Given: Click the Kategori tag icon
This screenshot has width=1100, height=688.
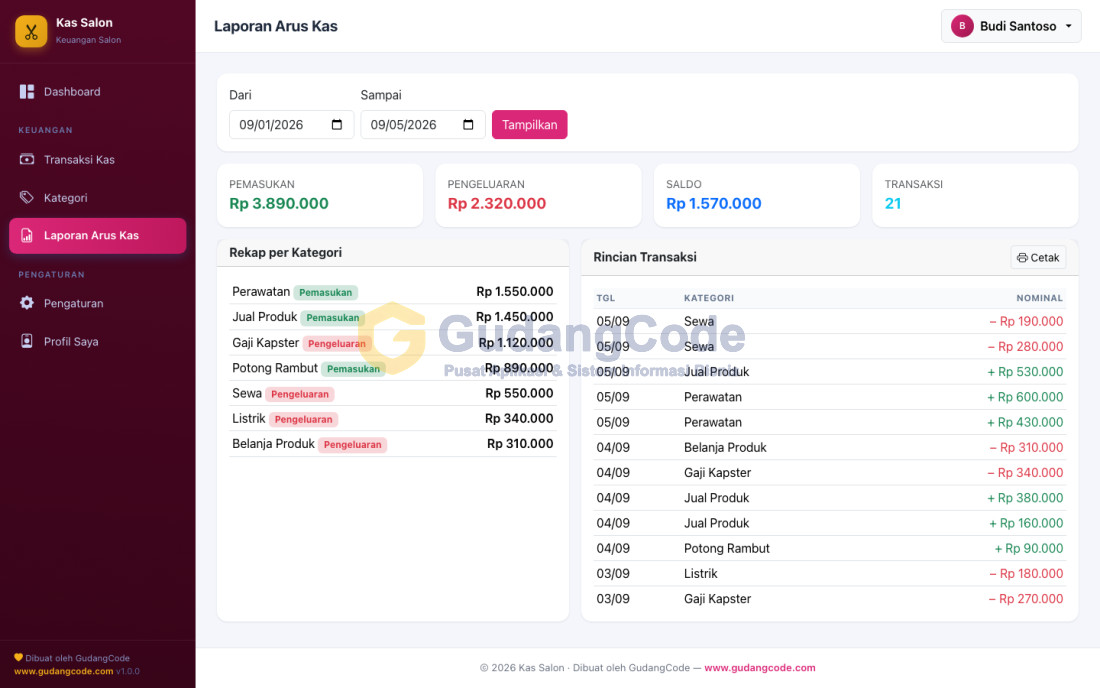Looking at the screenshot, I should (27, 197).
